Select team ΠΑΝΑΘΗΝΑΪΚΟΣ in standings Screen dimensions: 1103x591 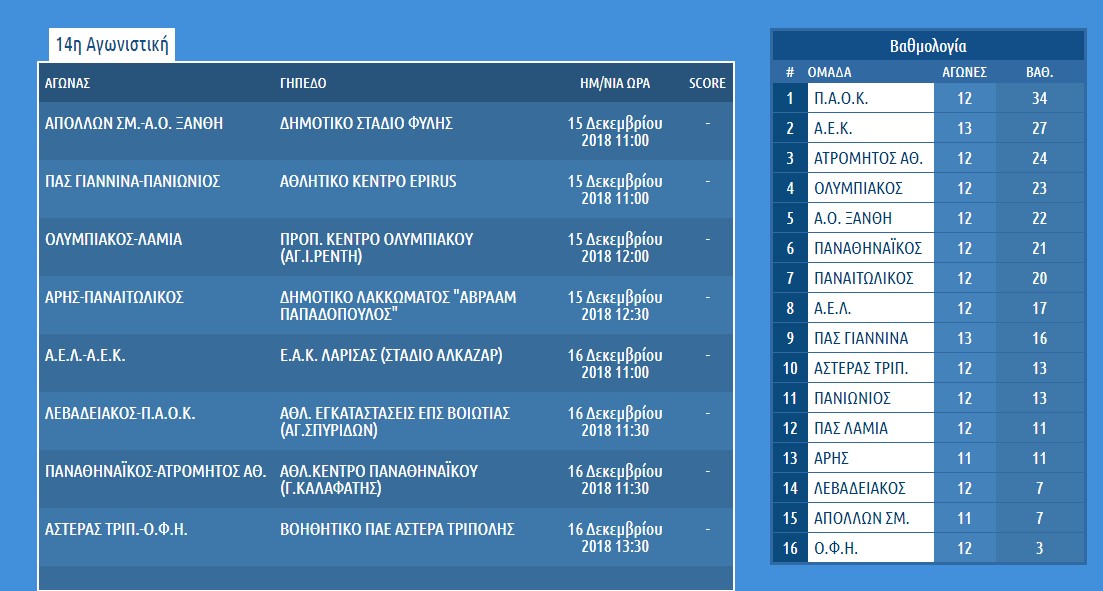click(870, 248)
